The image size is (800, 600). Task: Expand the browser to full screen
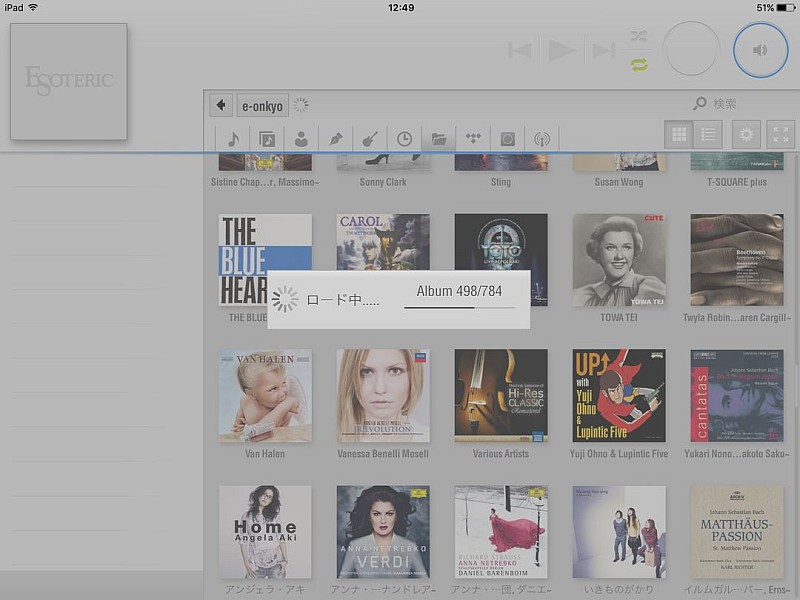(780, 134)
